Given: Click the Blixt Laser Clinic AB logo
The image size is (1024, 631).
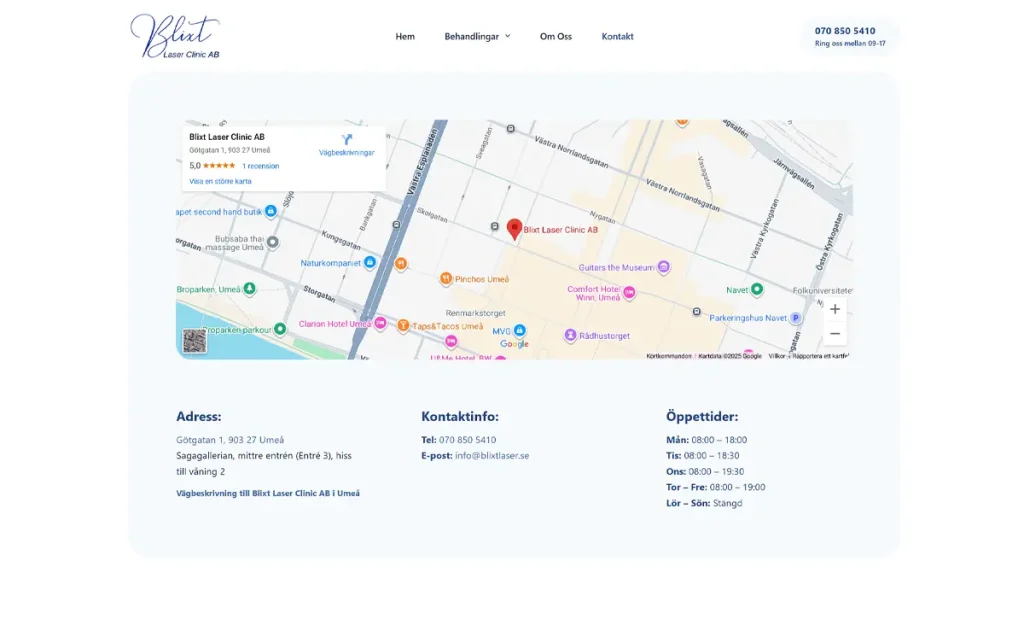Looking at the screenshot, I should tap(175, 36).
